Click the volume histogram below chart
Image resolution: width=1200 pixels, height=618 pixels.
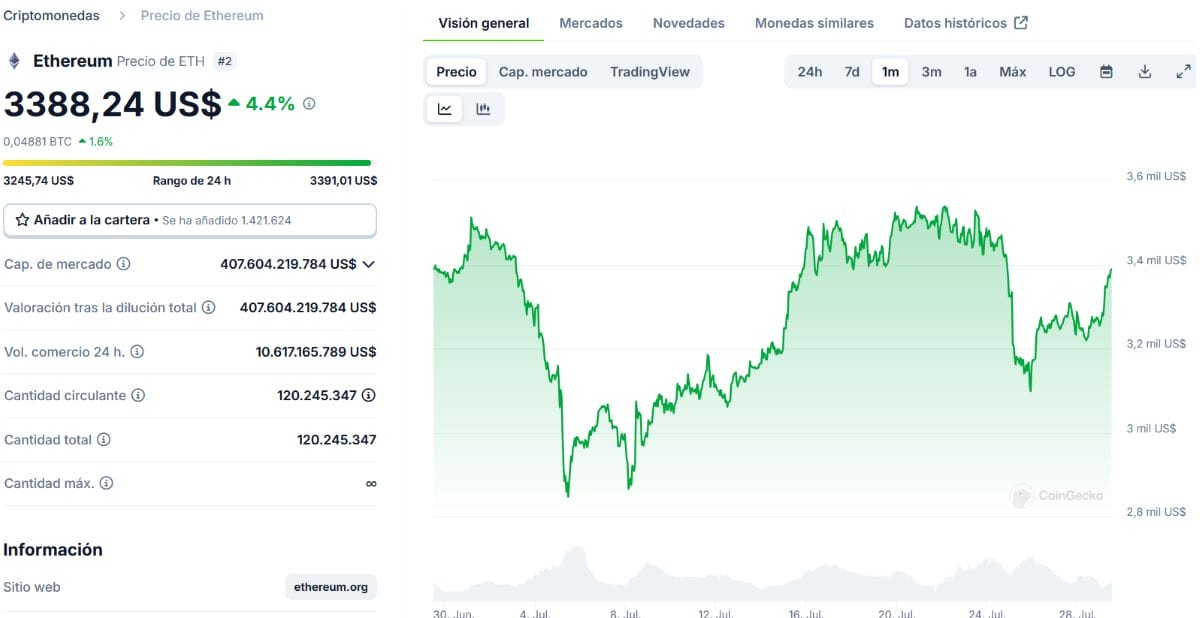tap(772, 573)
